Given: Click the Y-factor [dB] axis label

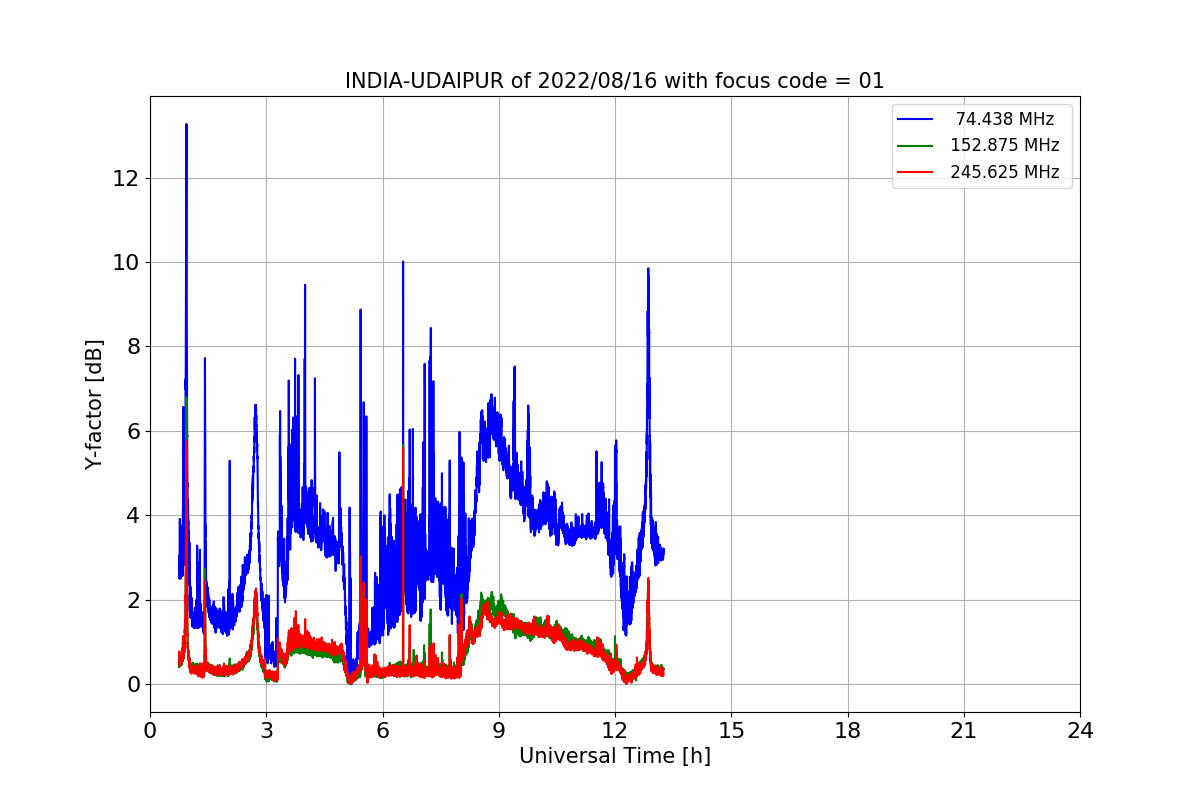Looking at the screenshot, I should coord(94,405).
